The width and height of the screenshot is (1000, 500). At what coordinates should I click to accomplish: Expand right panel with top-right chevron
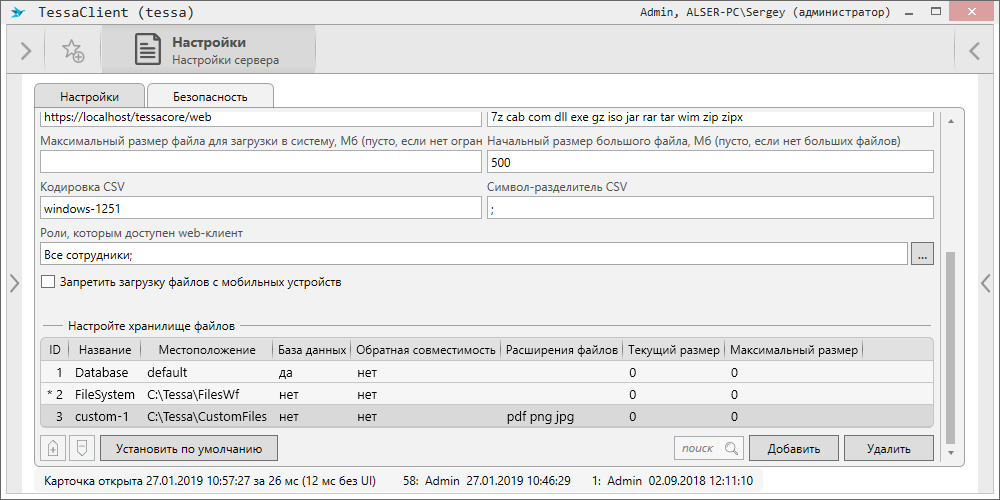coord(974,51)
